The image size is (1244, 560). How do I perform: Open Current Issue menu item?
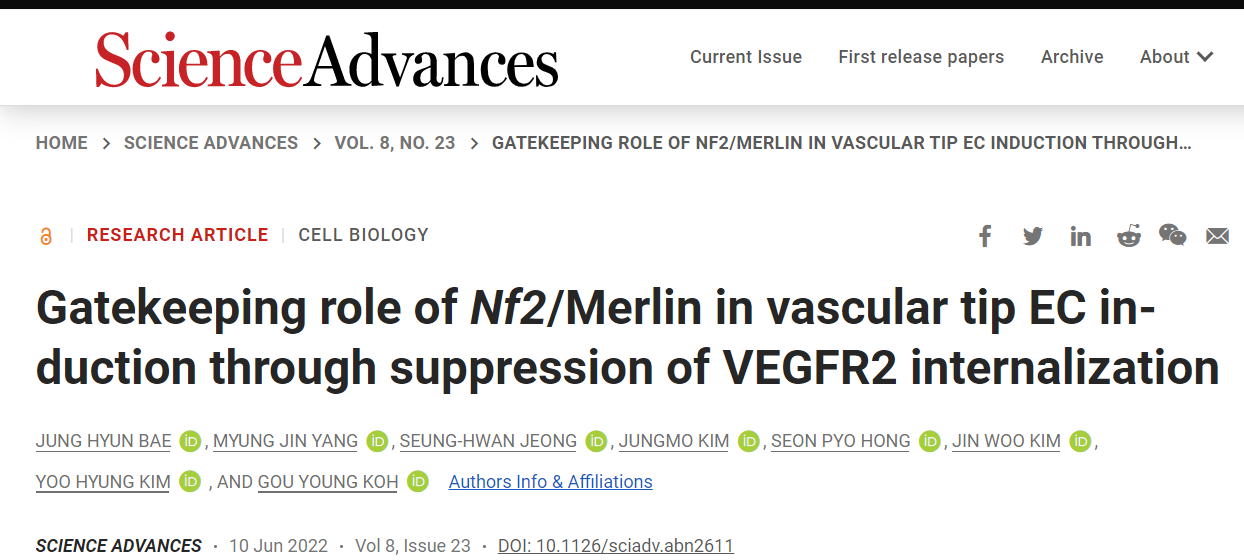coord(746,57)
